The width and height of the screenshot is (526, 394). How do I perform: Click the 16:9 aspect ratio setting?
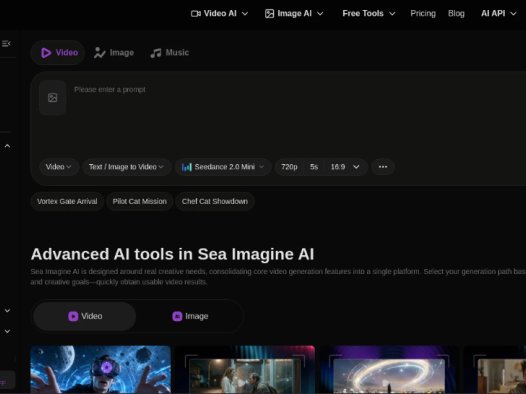(338, 167)
